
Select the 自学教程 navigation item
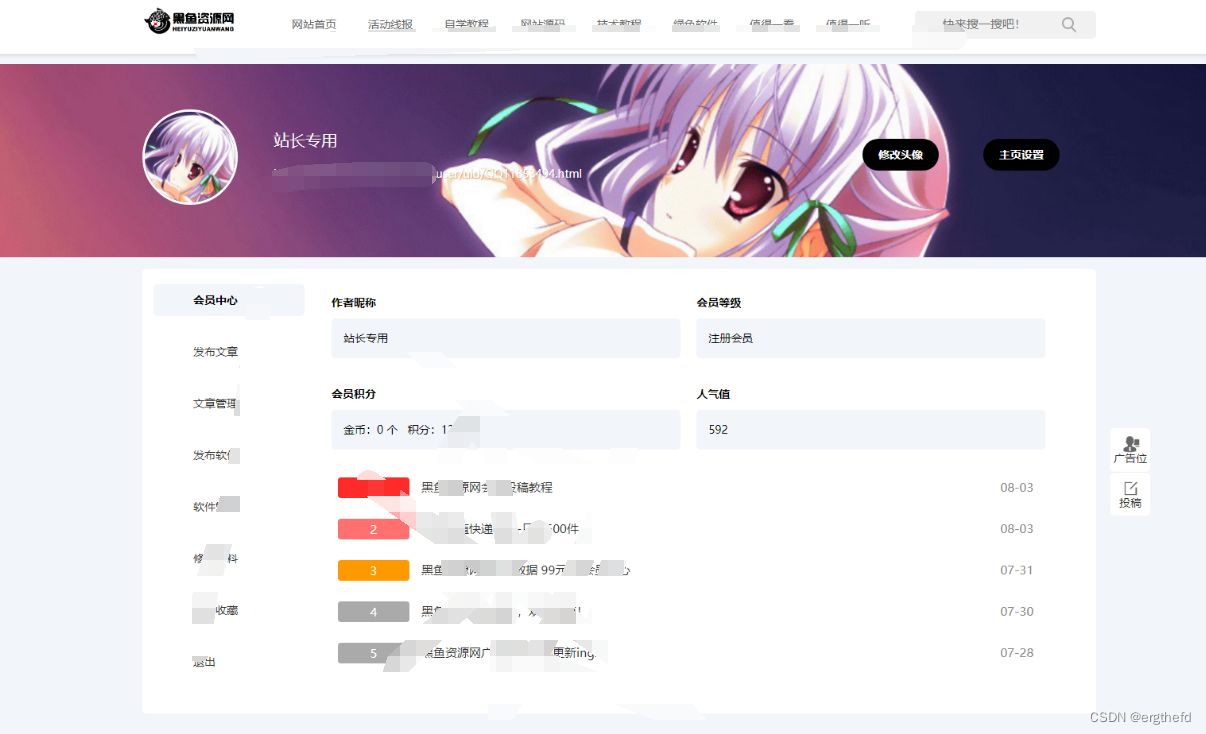pos(465,24)
